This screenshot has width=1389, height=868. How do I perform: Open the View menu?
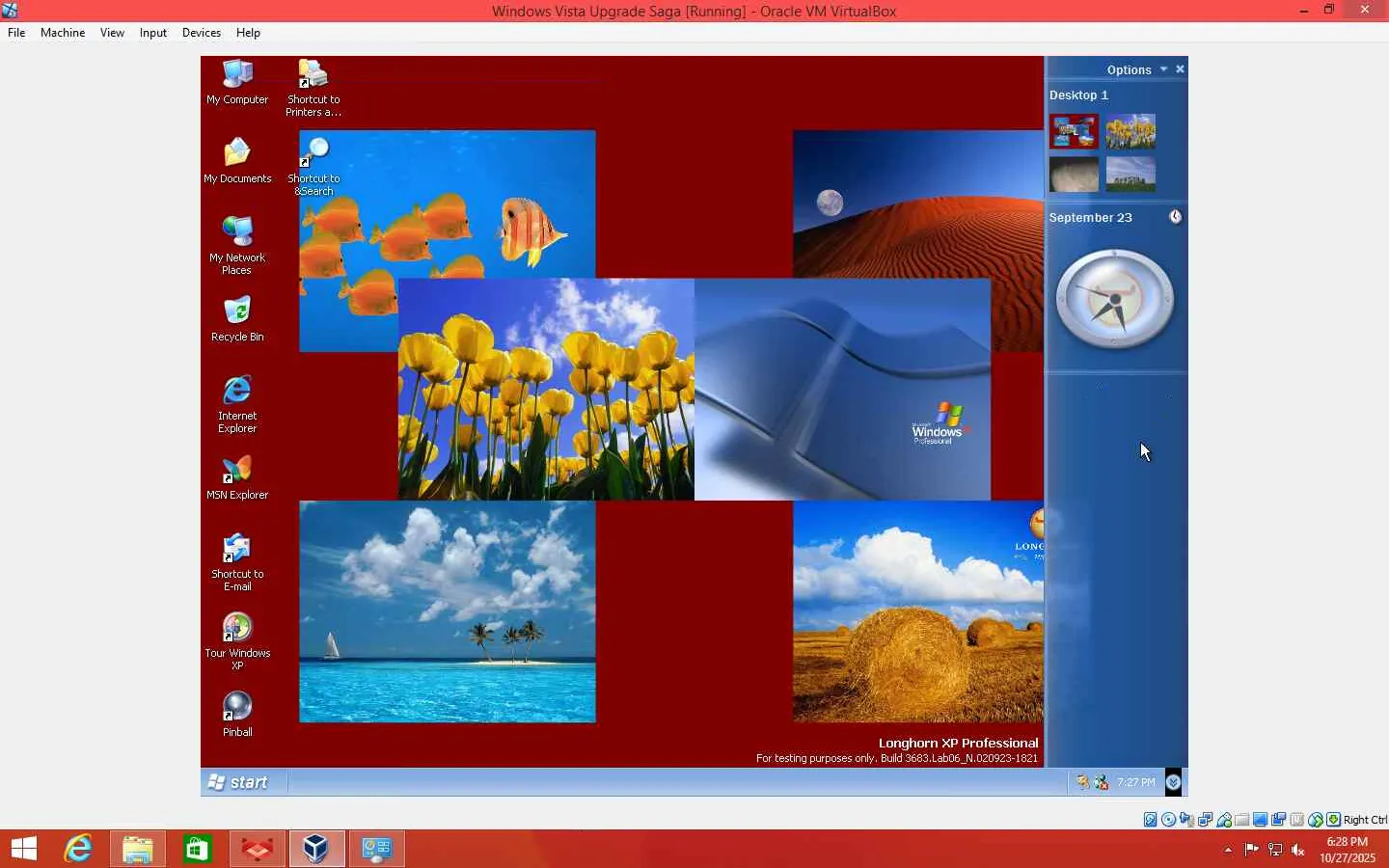click(x=112, y=33)
